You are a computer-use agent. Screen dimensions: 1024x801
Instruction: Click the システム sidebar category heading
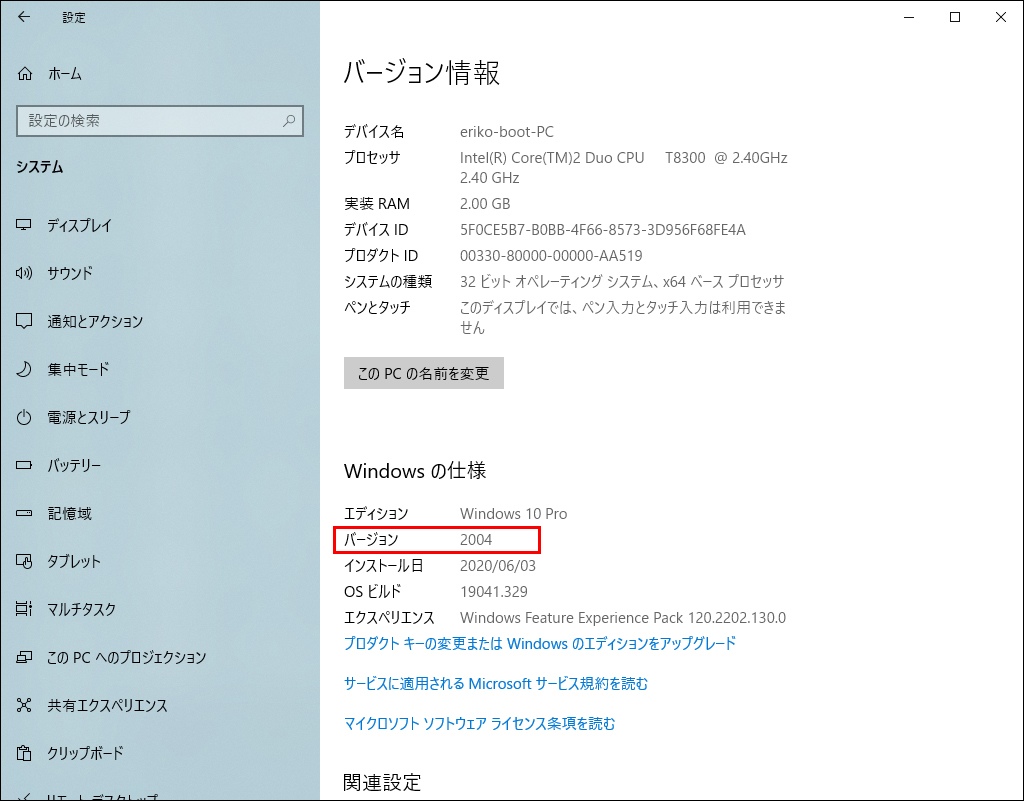pyautogui.click(x=40, y=167)
